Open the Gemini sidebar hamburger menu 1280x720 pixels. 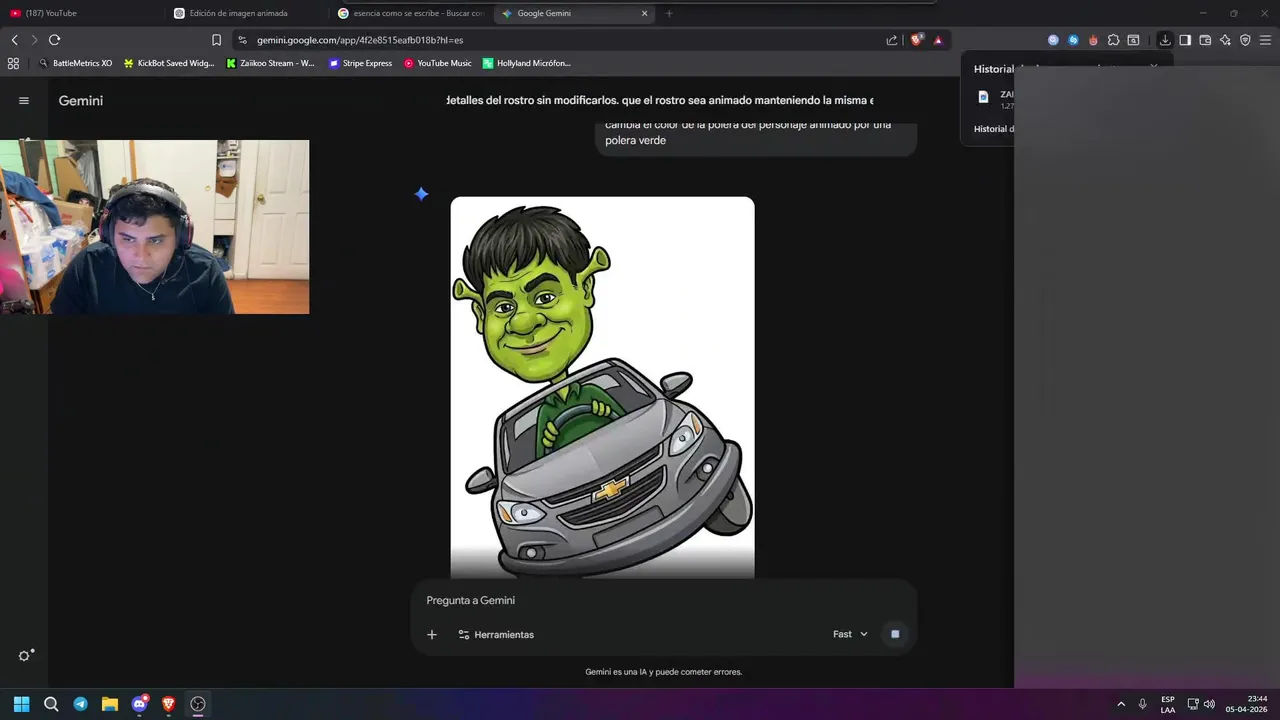pyautogui.click(x=24, y=100)
